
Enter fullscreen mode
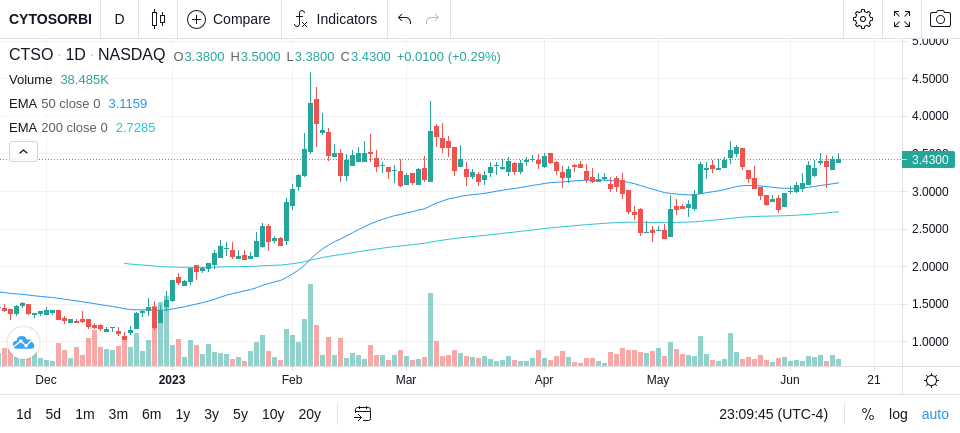(x=902, y=19)
